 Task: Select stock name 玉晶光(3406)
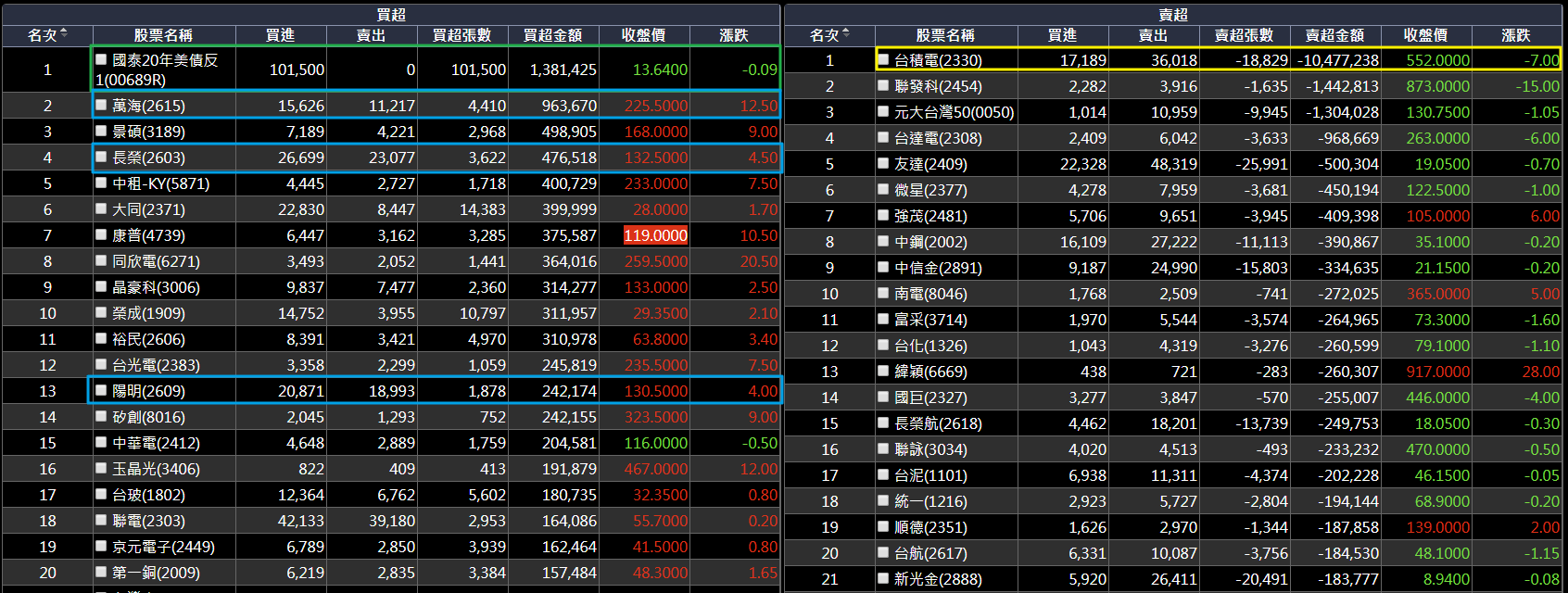[x=156, y=469]
